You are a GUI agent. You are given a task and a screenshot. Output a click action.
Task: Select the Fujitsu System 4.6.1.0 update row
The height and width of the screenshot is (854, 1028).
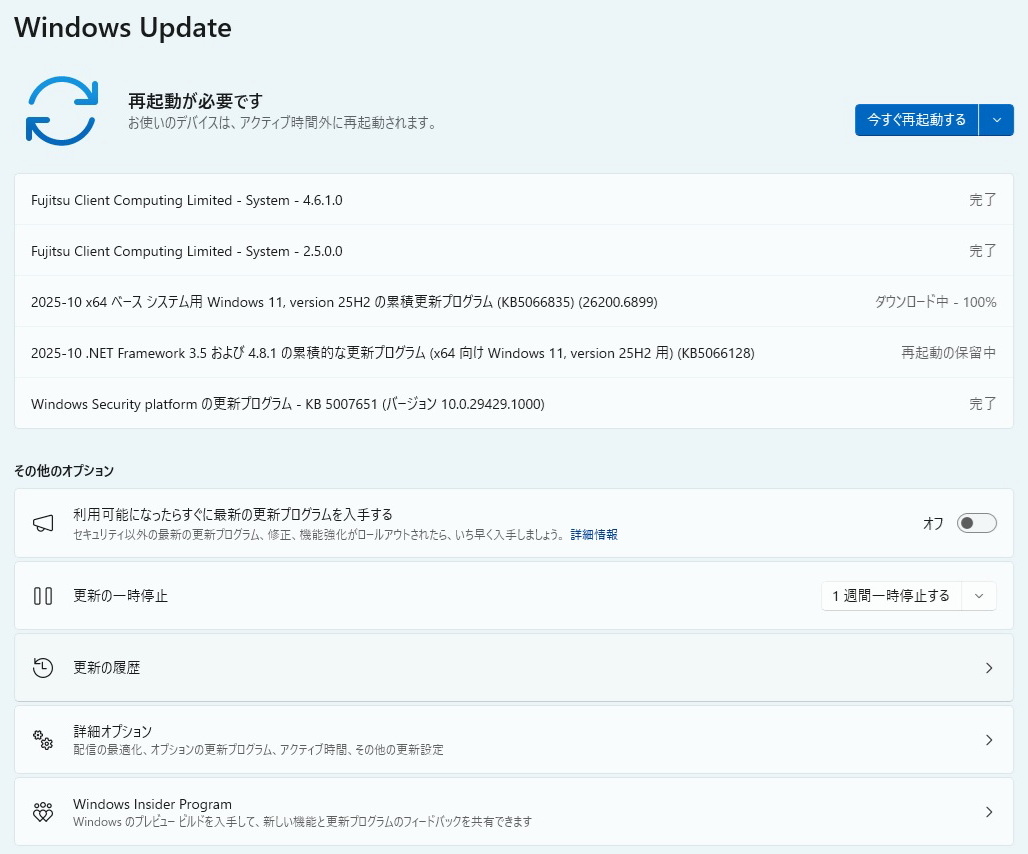187,200
